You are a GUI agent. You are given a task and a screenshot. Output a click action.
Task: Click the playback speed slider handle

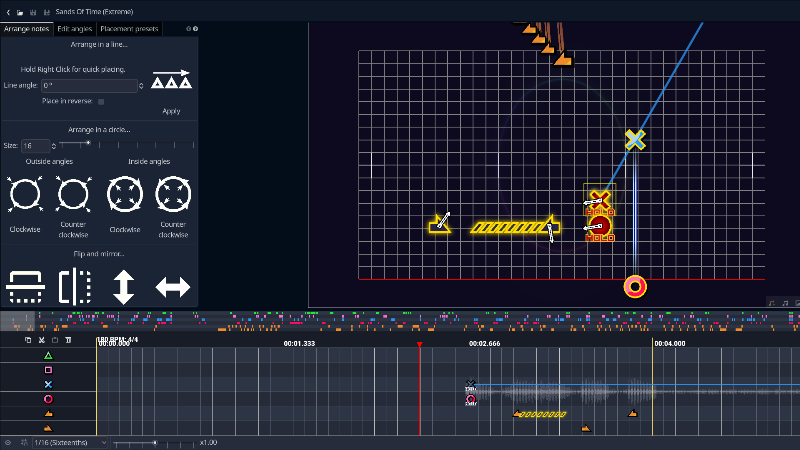coord(155,443)
